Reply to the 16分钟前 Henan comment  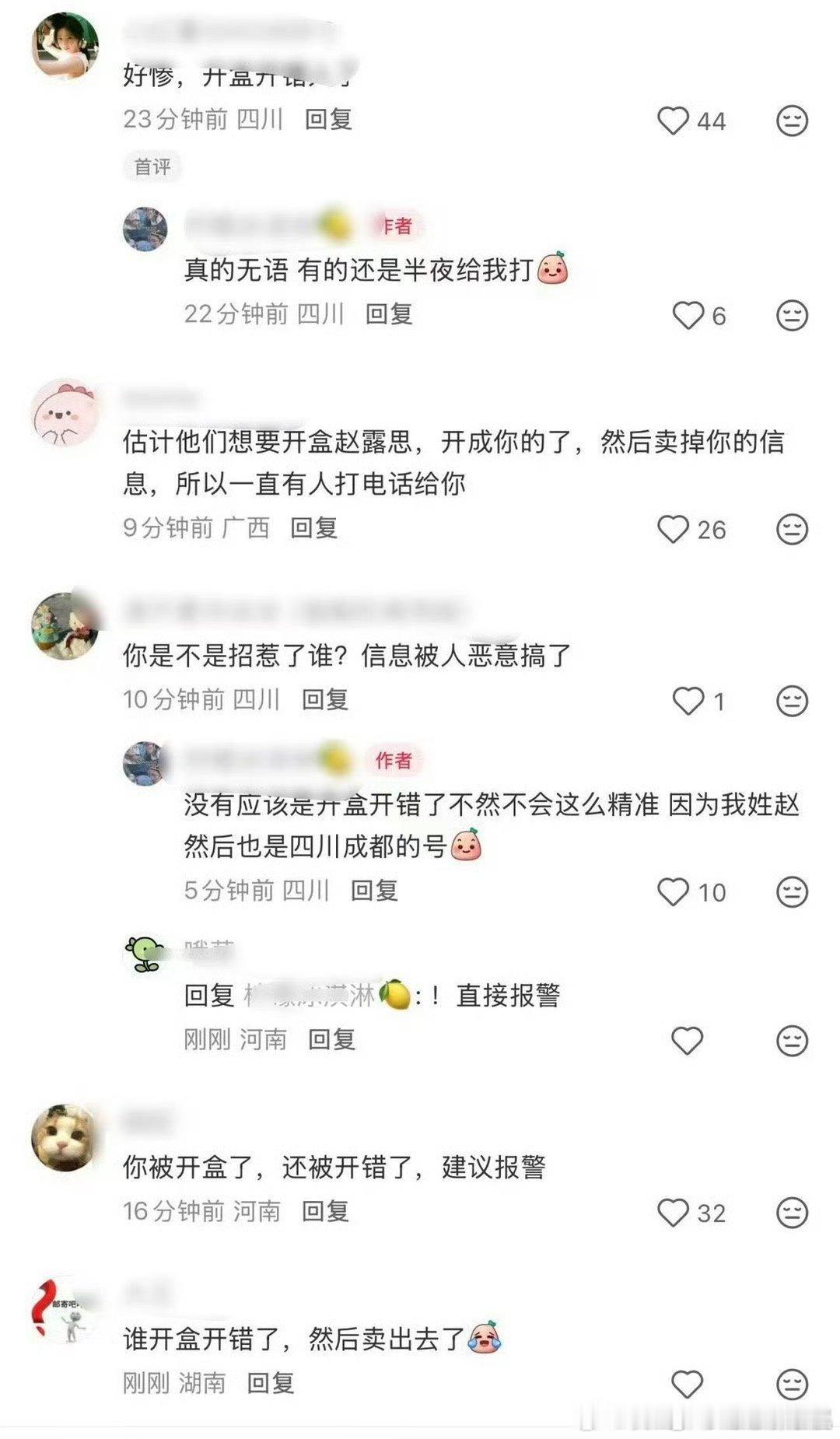325,1211
